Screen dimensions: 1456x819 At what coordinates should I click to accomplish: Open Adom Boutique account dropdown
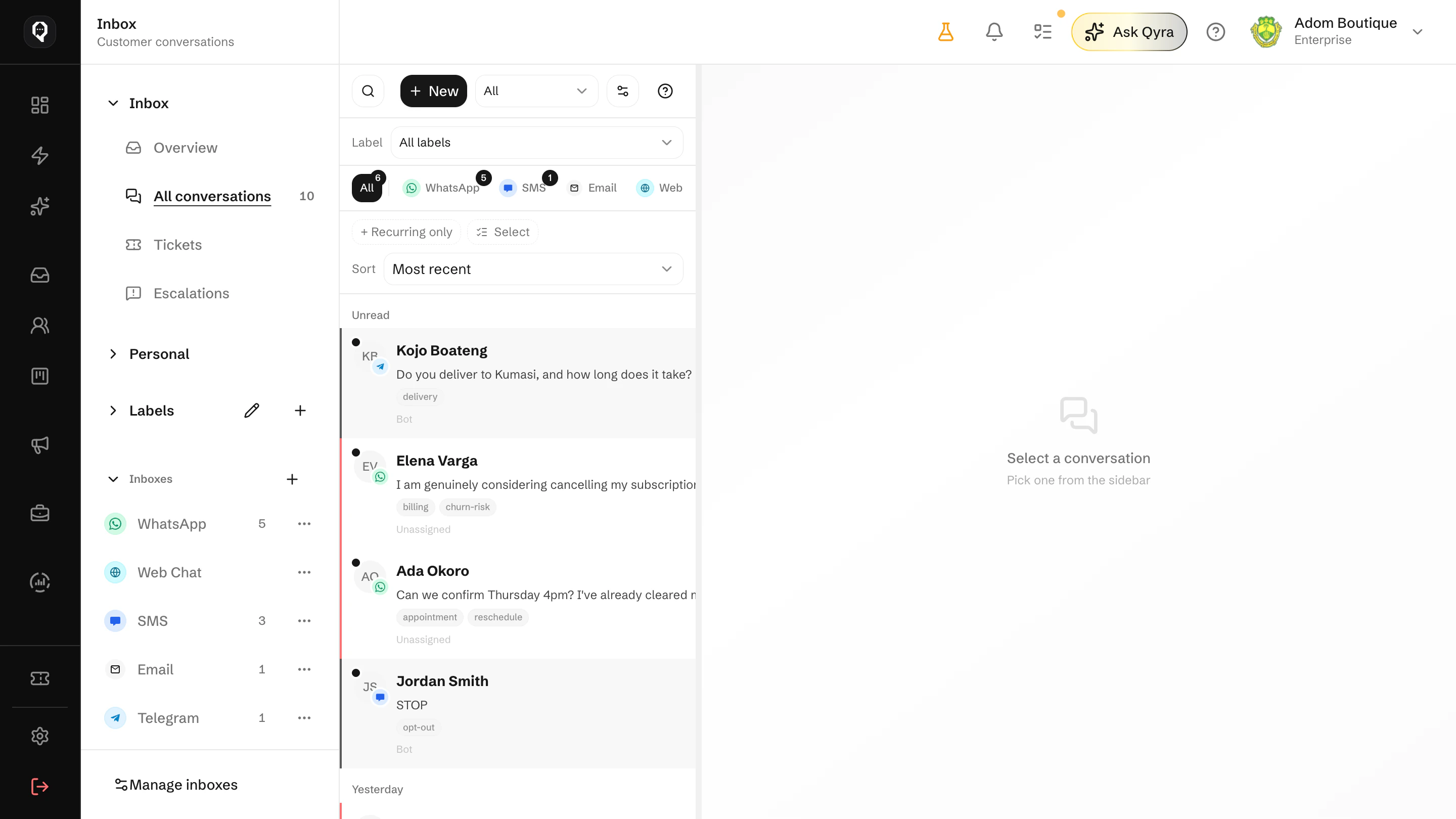(1337, 32)
